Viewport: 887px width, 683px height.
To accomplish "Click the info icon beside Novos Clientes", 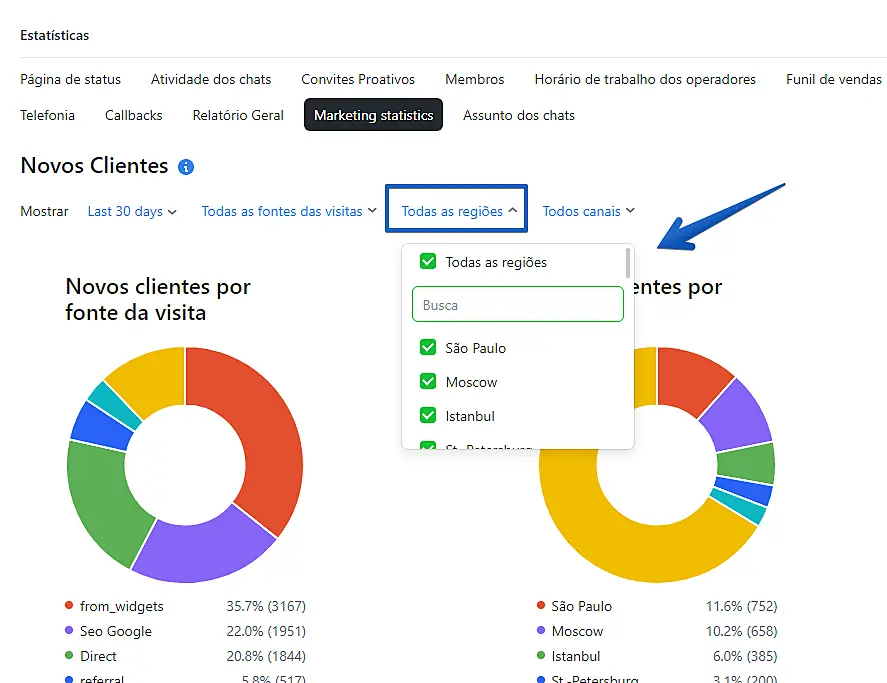I will (x=186, y=167).
